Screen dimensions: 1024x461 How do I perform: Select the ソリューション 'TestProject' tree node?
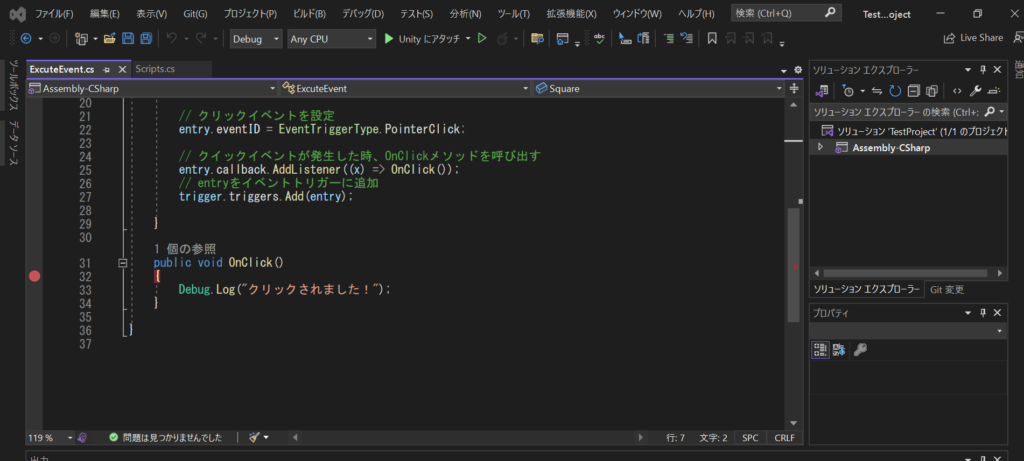pyautogui.click(x=914, y=131)
